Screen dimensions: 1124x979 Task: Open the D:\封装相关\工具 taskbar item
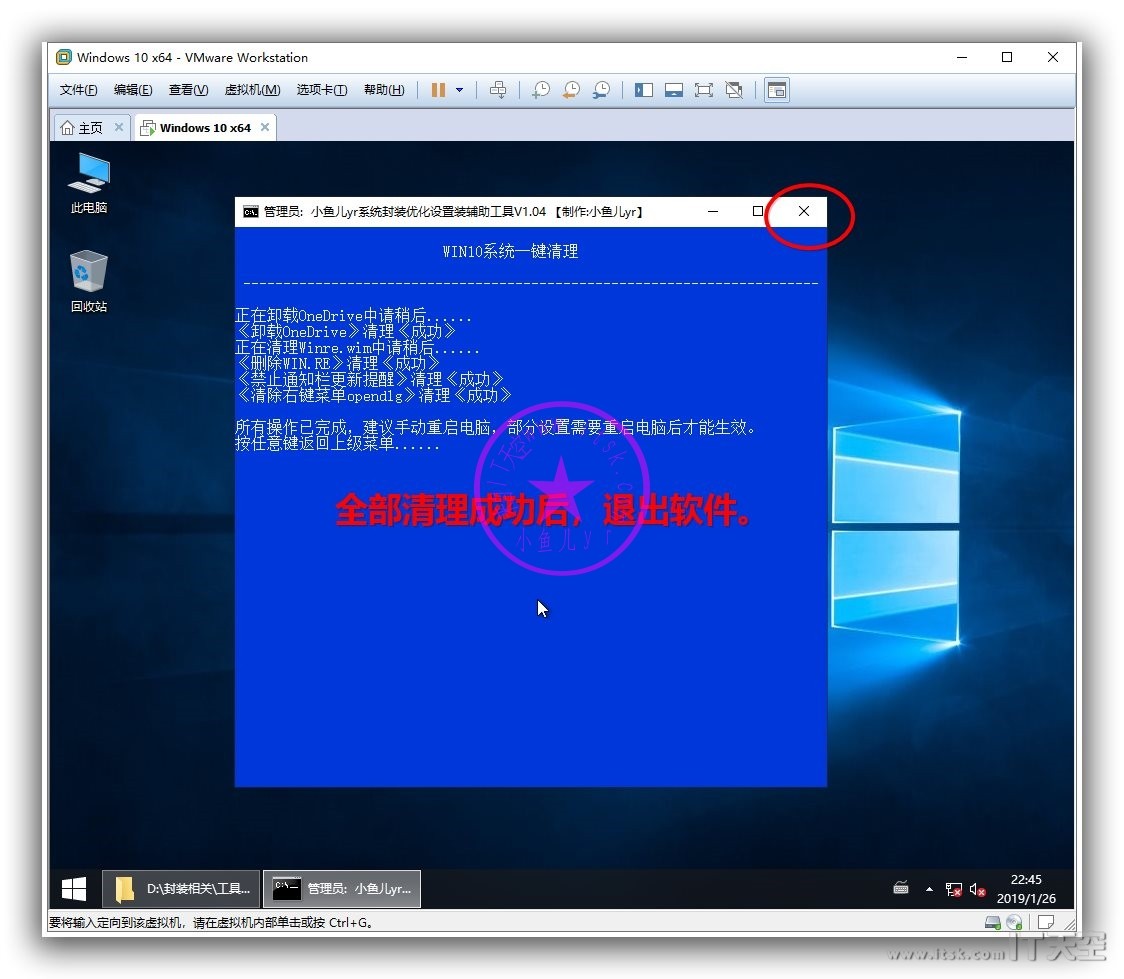click(x=181, y=889)
